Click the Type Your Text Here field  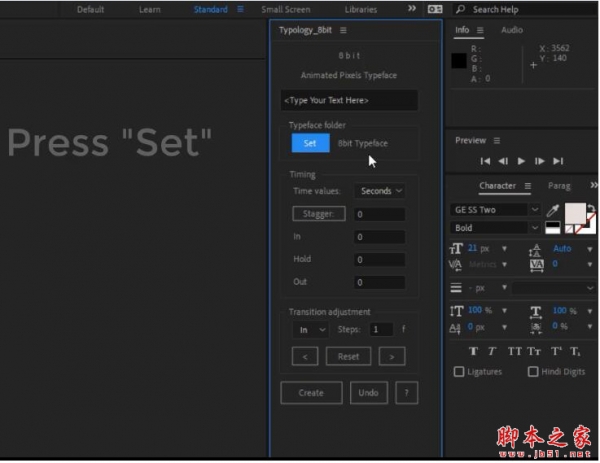point(349,101)
